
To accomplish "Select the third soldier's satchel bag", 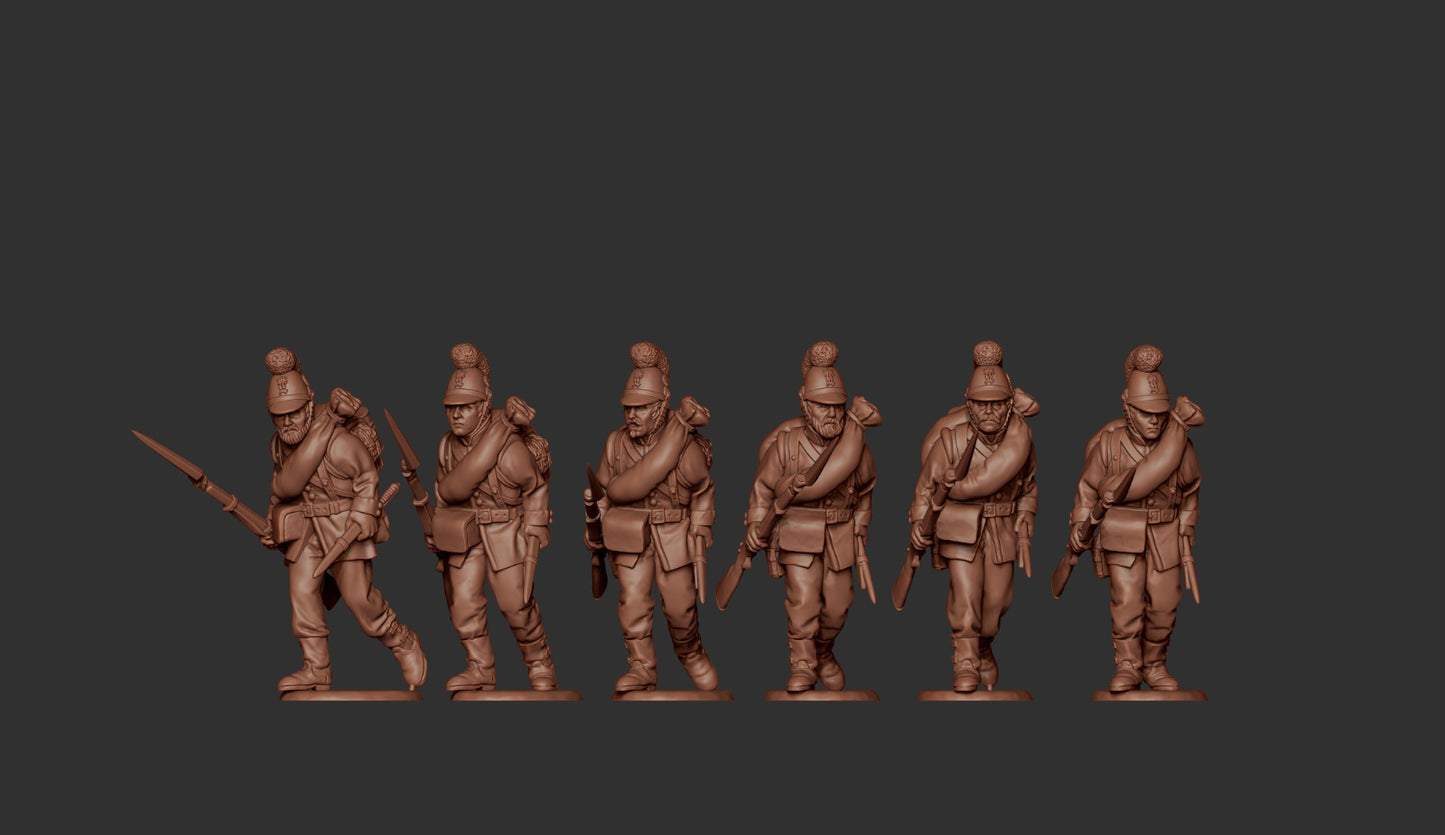I will (x=626, y=529).
